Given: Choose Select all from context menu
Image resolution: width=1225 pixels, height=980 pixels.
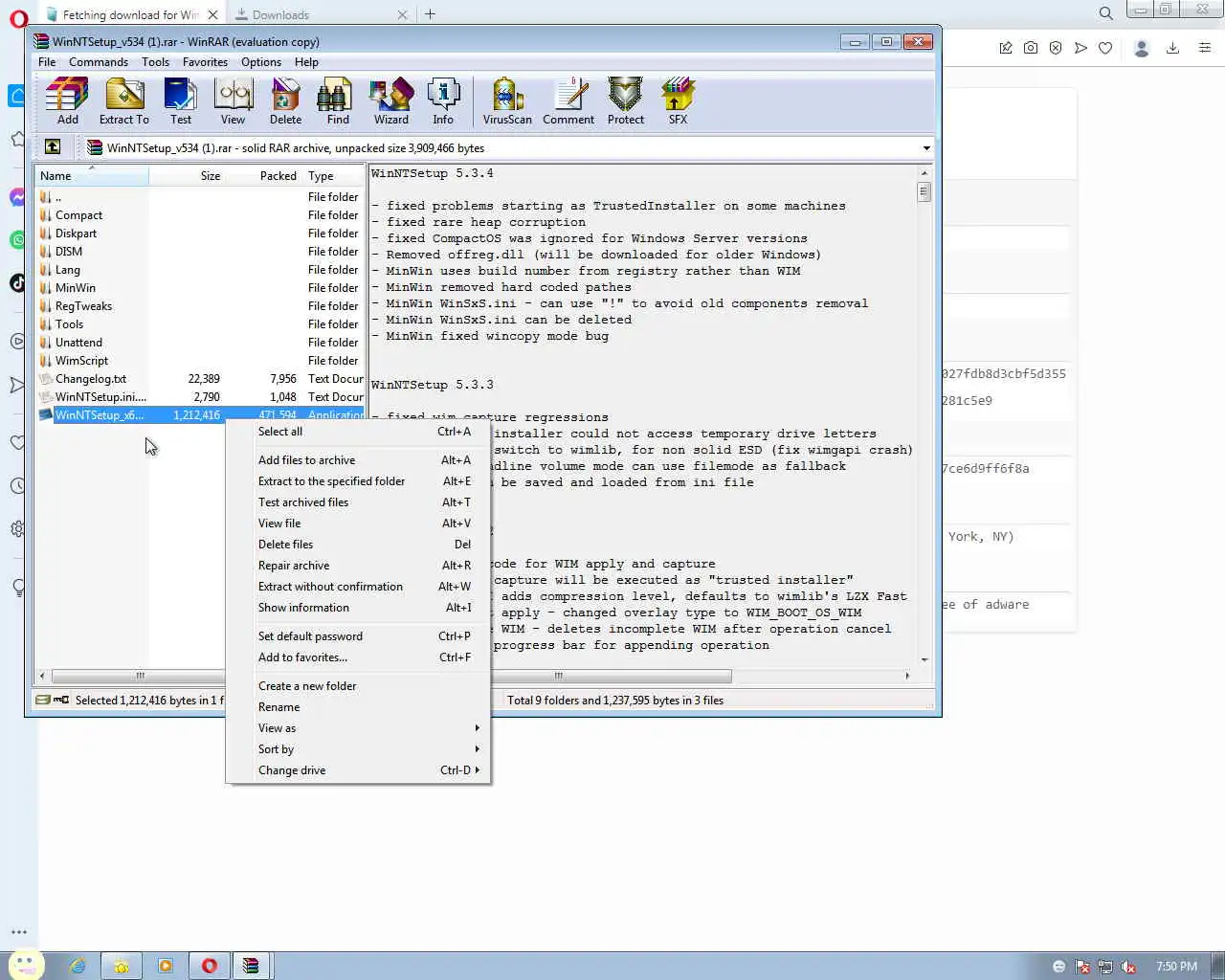Looking at the screenshot, I should (358, 432).
